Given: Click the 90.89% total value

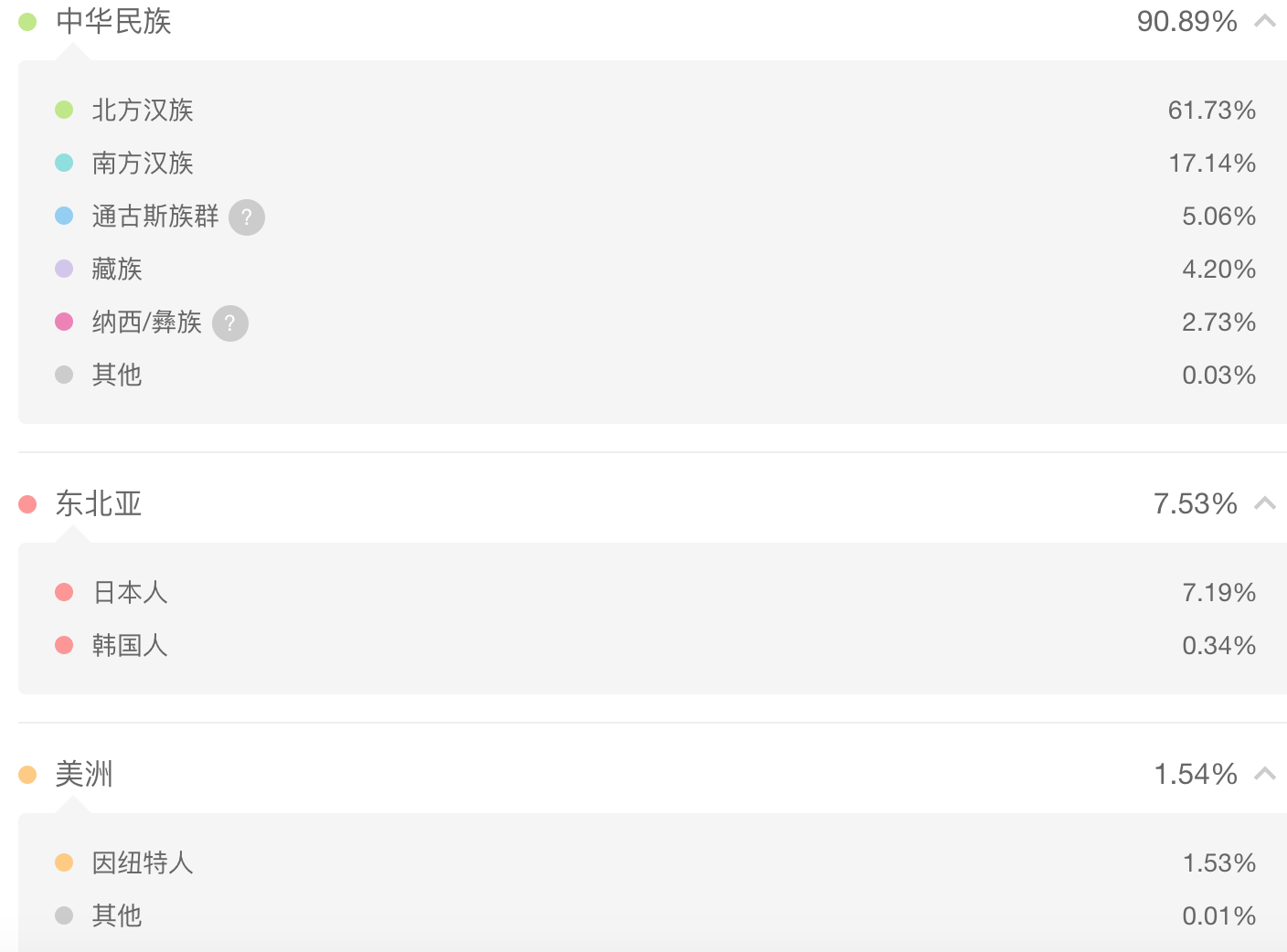Looking at the screenshot, I should point(1186,21).
